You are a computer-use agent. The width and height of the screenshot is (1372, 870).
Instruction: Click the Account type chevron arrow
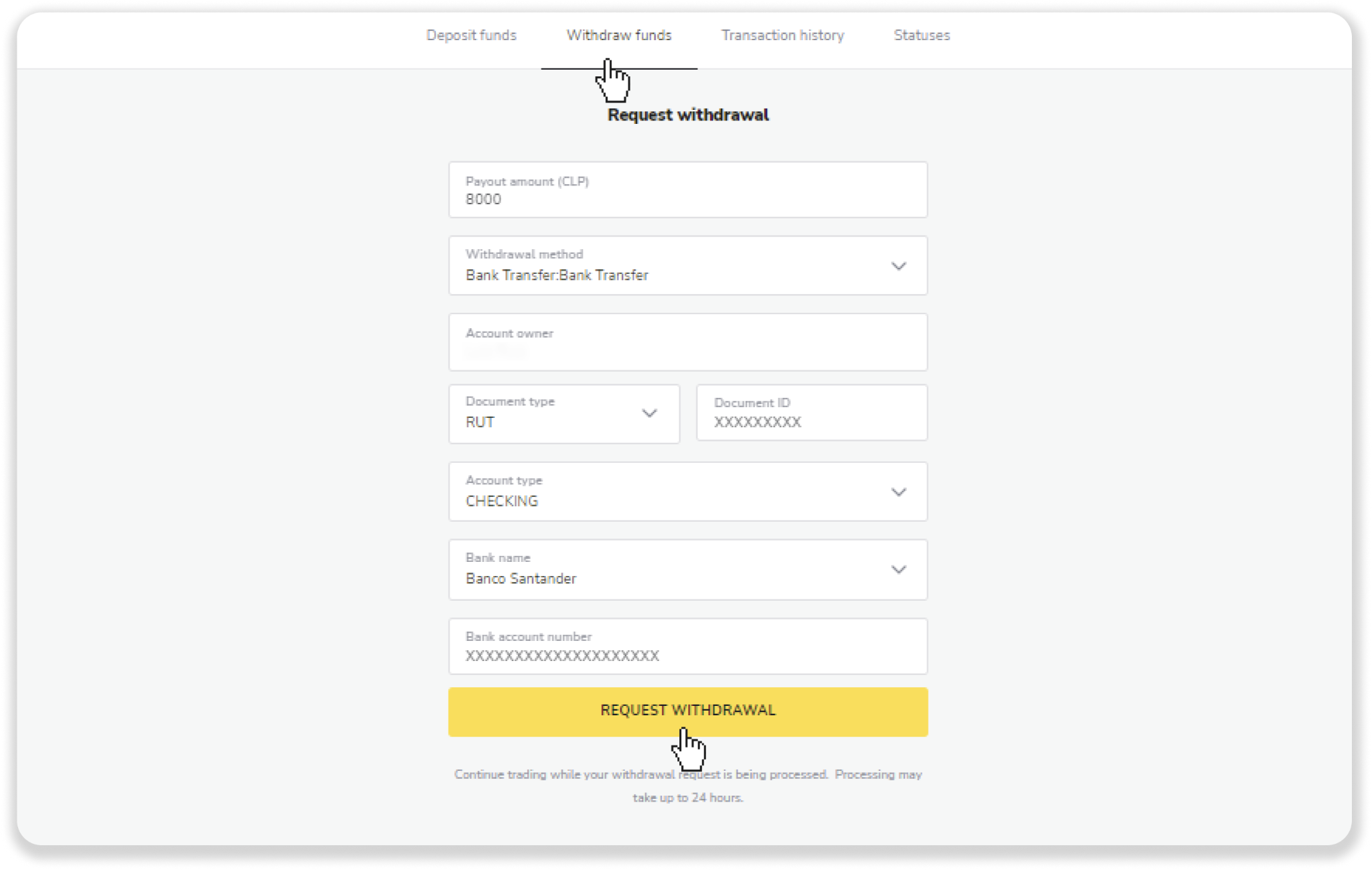point(898,492)
